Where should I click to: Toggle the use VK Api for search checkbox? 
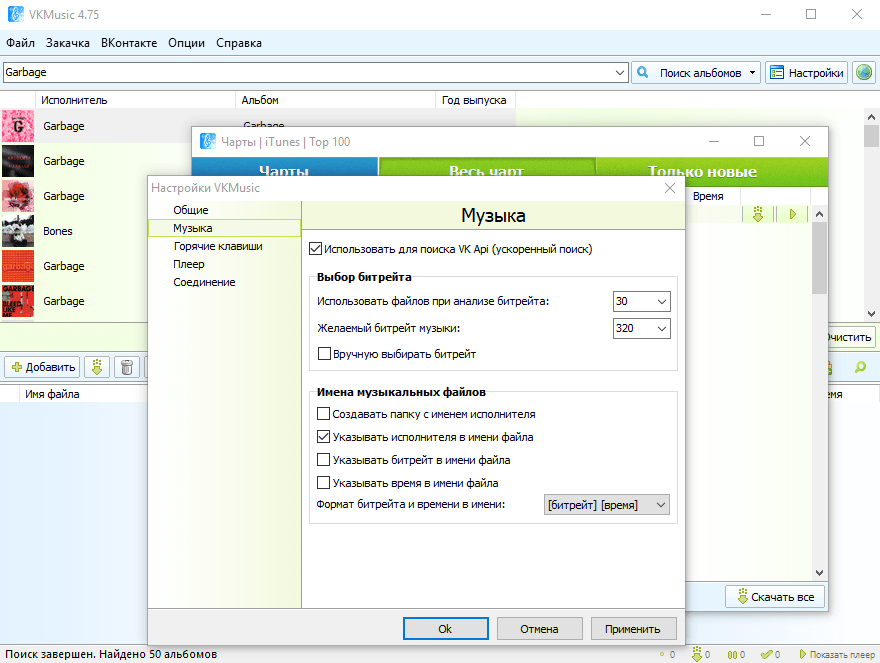click(x=315, y=249)
